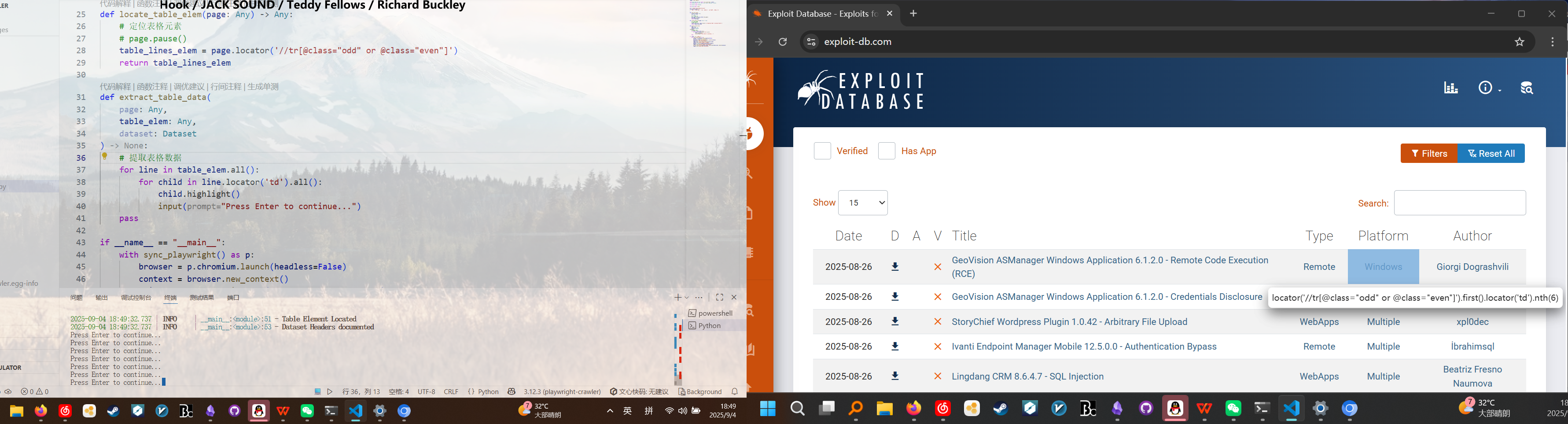Open 文心快码 status bar item

639,392
